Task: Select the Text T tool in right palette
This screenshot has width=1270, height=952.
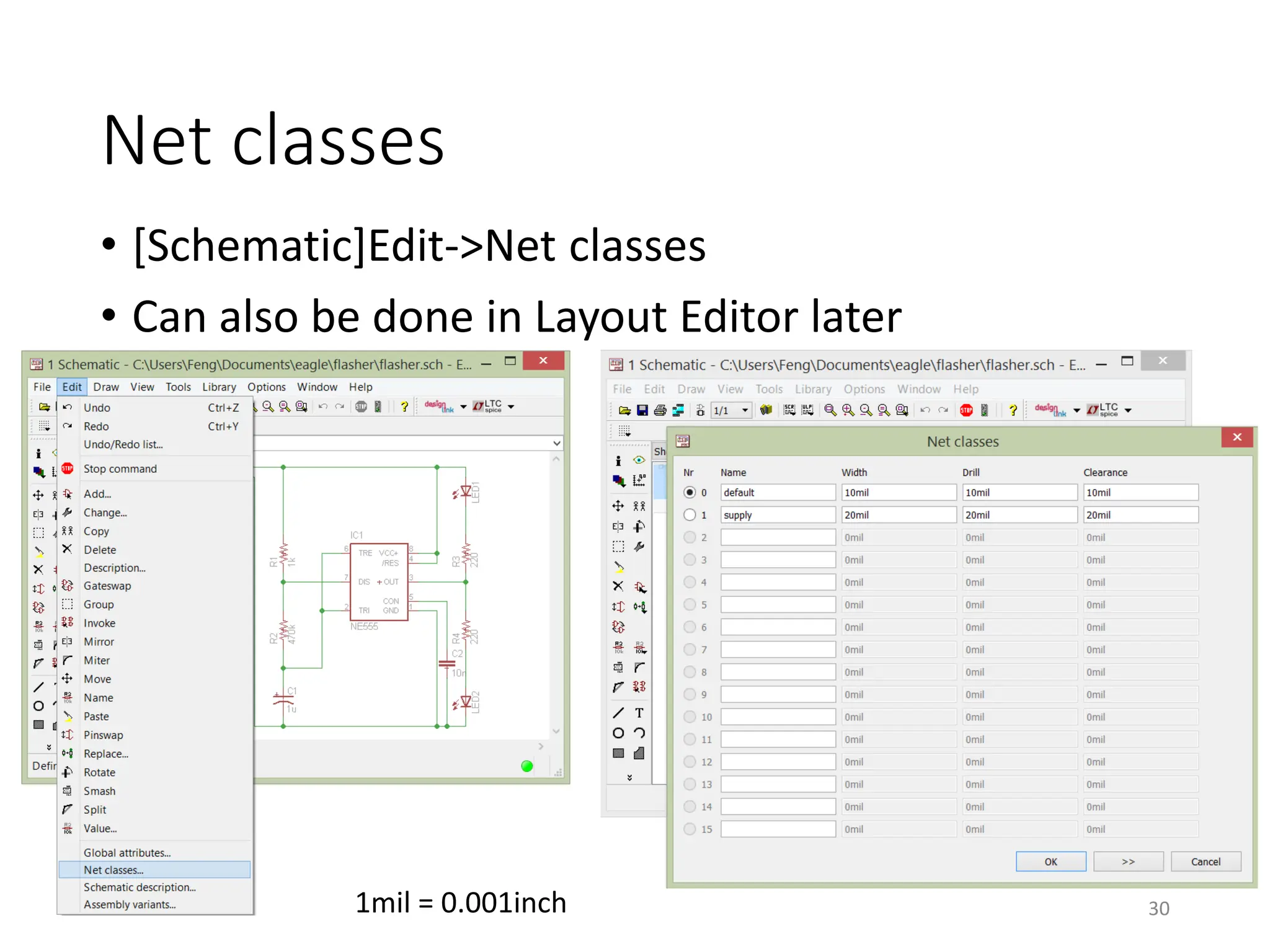Action: (639, 713)
